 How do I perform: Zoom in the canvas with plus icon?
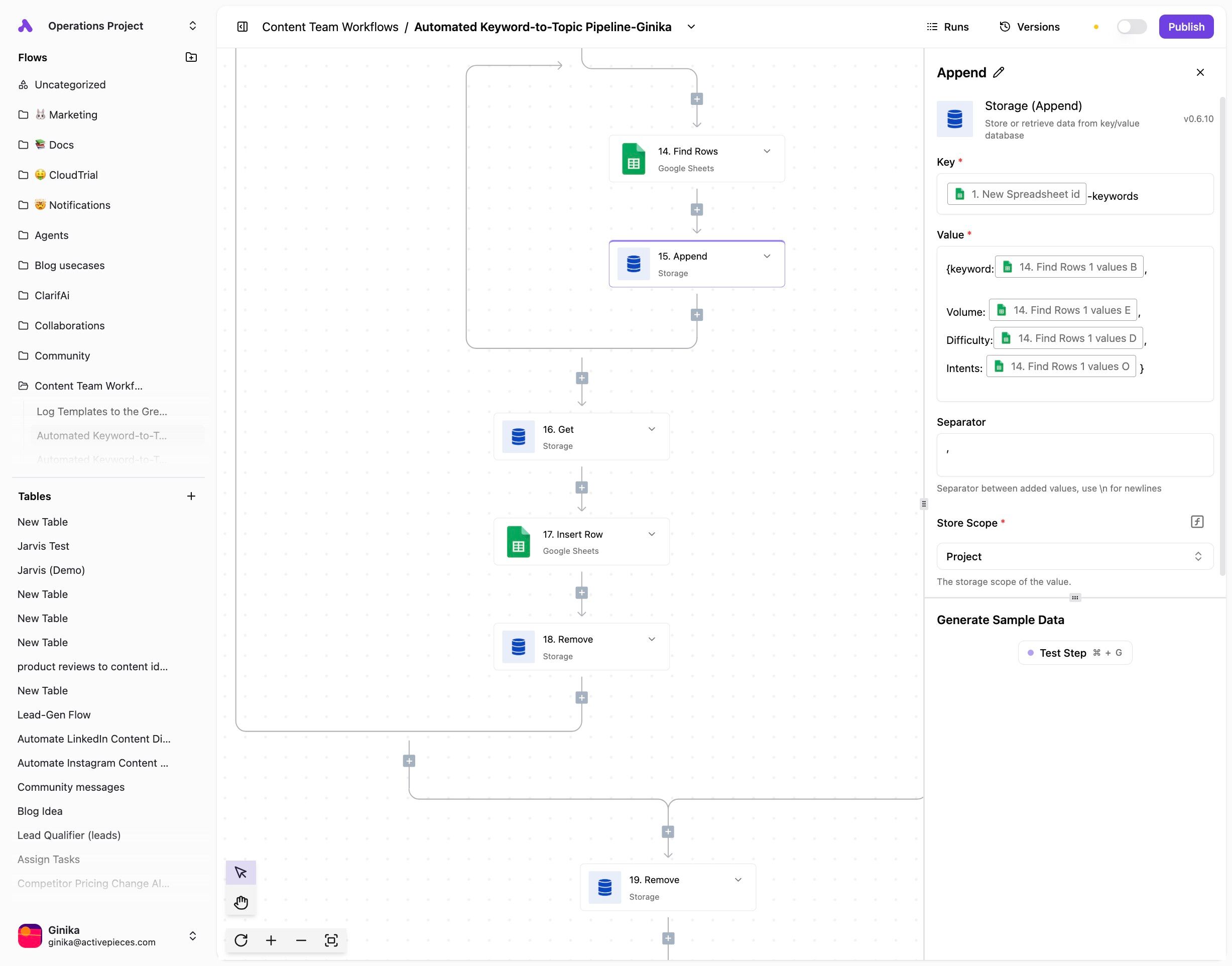271,940
